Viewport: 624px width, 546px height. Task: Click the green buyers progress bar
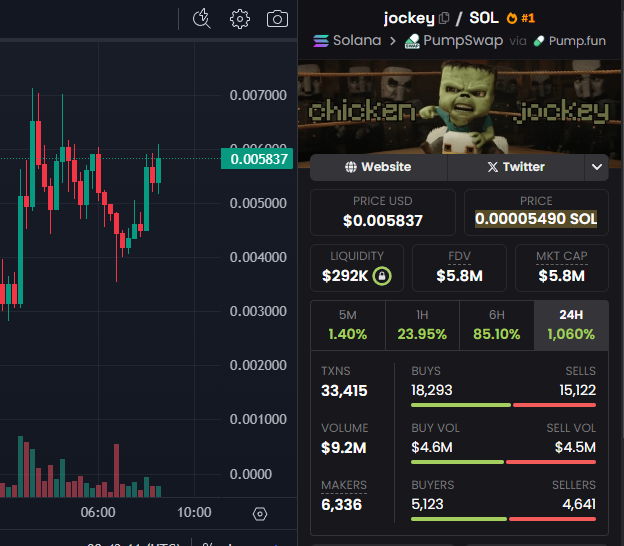click(x=459, y=519)
